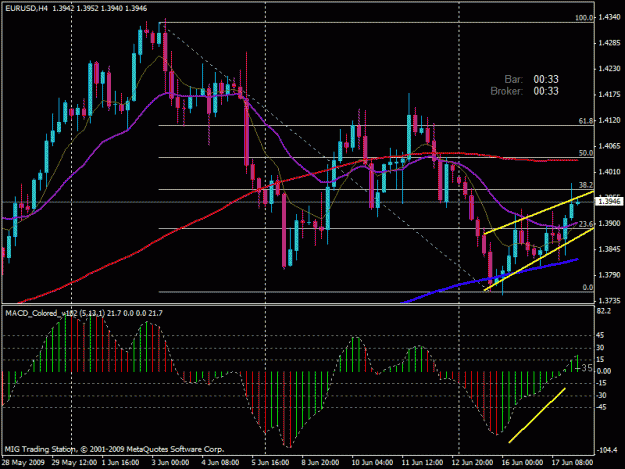Click the 11 Jun 12:00 time label
This screenshot has width=625, height=469.
422,463
